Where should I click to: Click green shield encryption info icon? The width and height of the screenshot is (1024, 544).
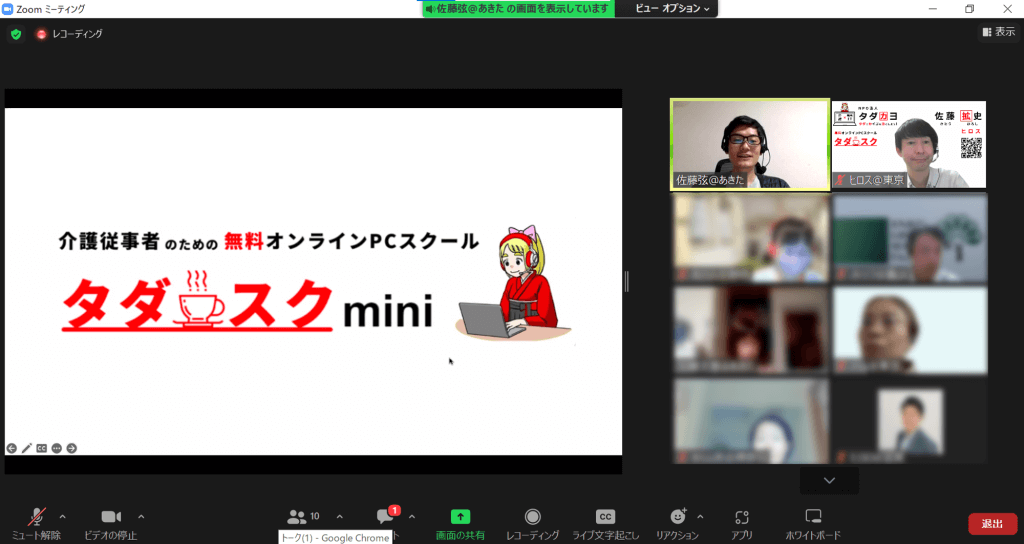pos(16,34)
